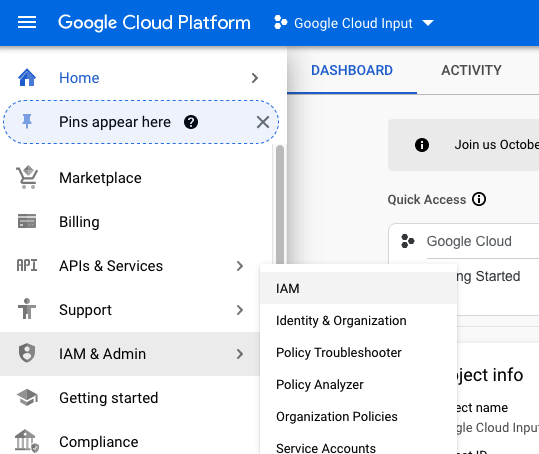The width and height of the screenshot is (539, 454).
Task: Select IAM & Admin in sidebar
Action: [x=102, y=354]
